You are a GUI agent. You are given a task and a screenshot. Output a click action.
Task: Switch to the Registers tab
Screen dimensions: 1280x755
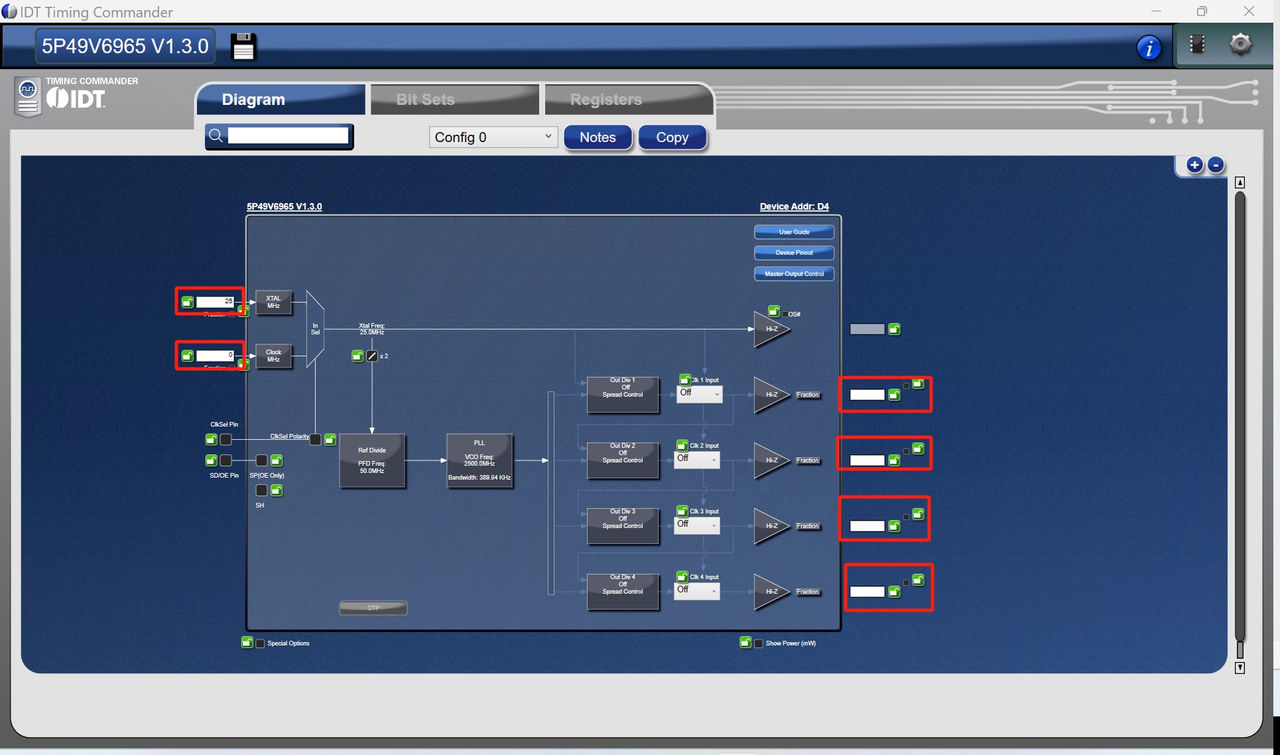[628, 99]
